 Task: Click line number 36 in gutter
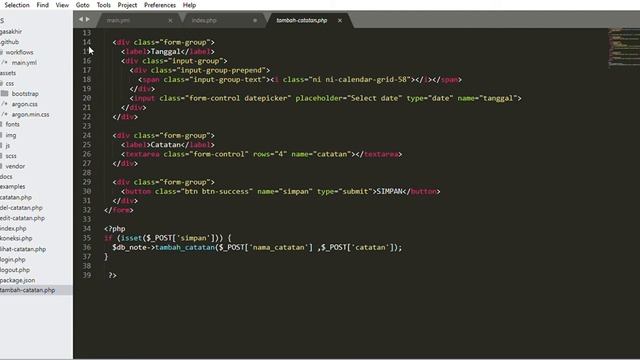click(x=87, y=247)
